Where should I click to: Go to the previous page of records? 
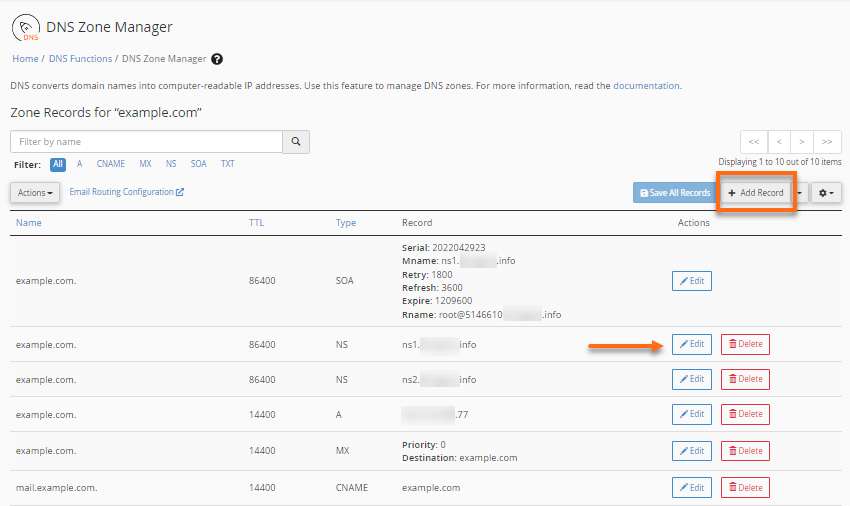tap(779, 142)
